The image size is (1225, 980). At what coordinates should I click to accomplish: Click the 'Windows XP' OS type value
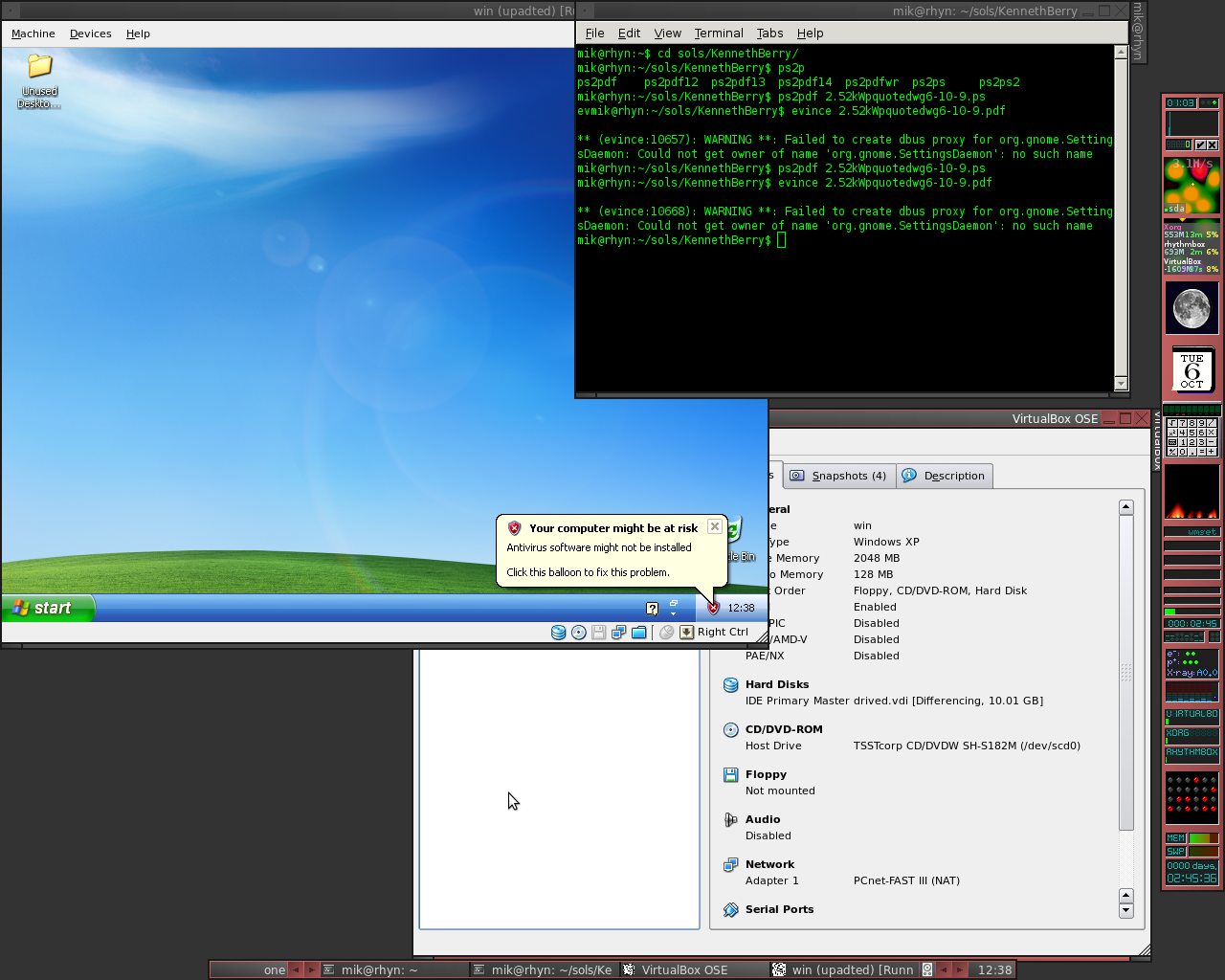pyautogui.click(x=886, y=542)
